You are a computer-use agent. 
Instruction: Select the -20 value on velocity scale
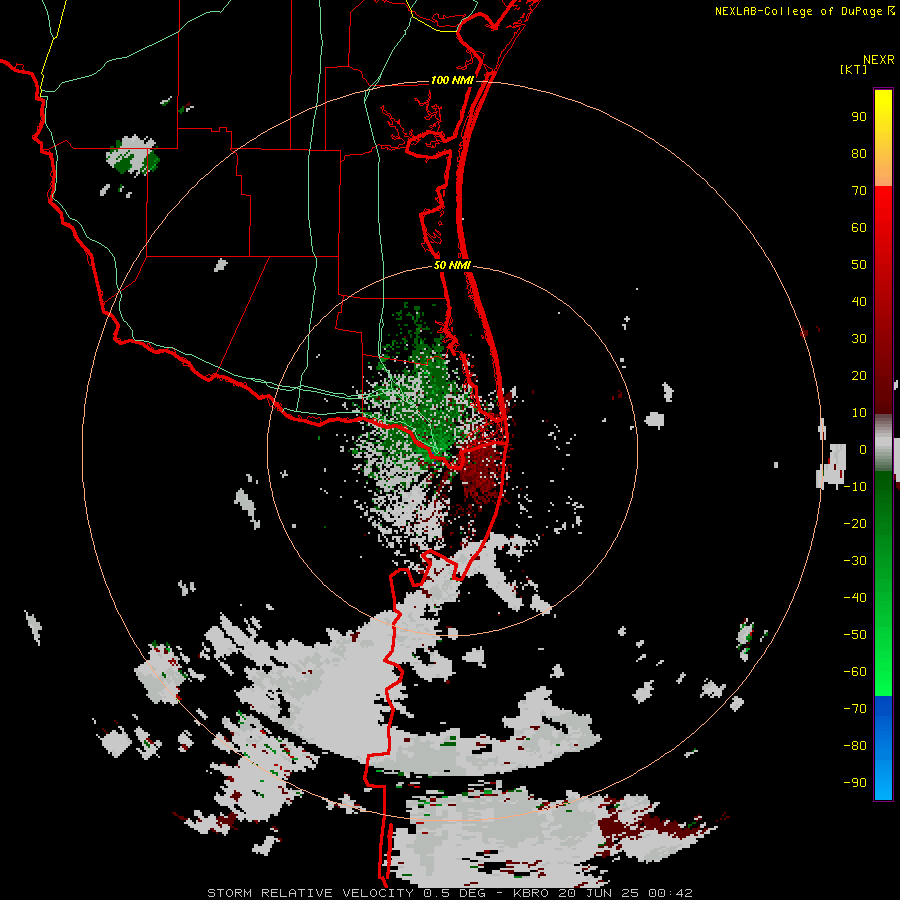tap(855, 524)
